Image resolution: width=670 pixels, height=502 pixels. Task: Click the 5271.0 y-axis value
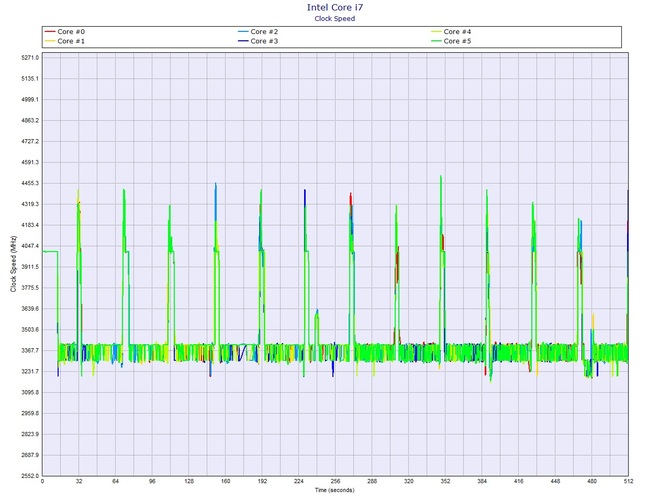click(x=29, y=58)
